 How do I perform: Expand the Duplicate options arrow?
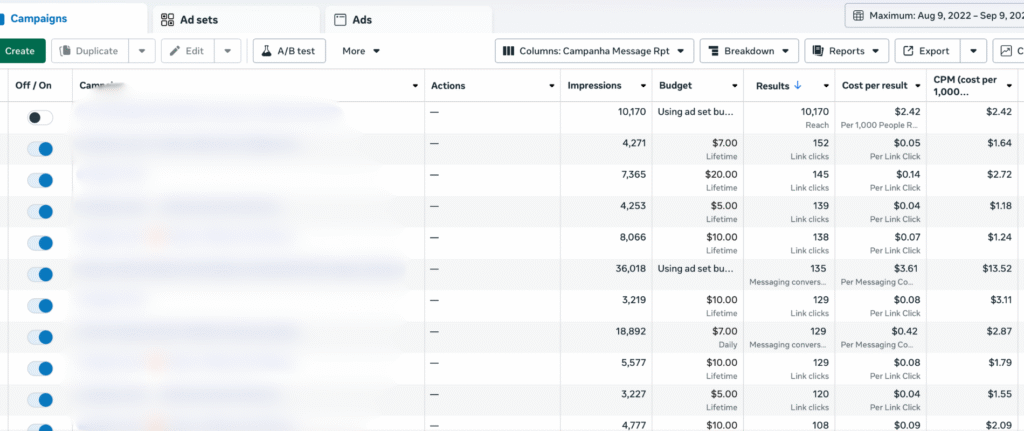[143, 51]
